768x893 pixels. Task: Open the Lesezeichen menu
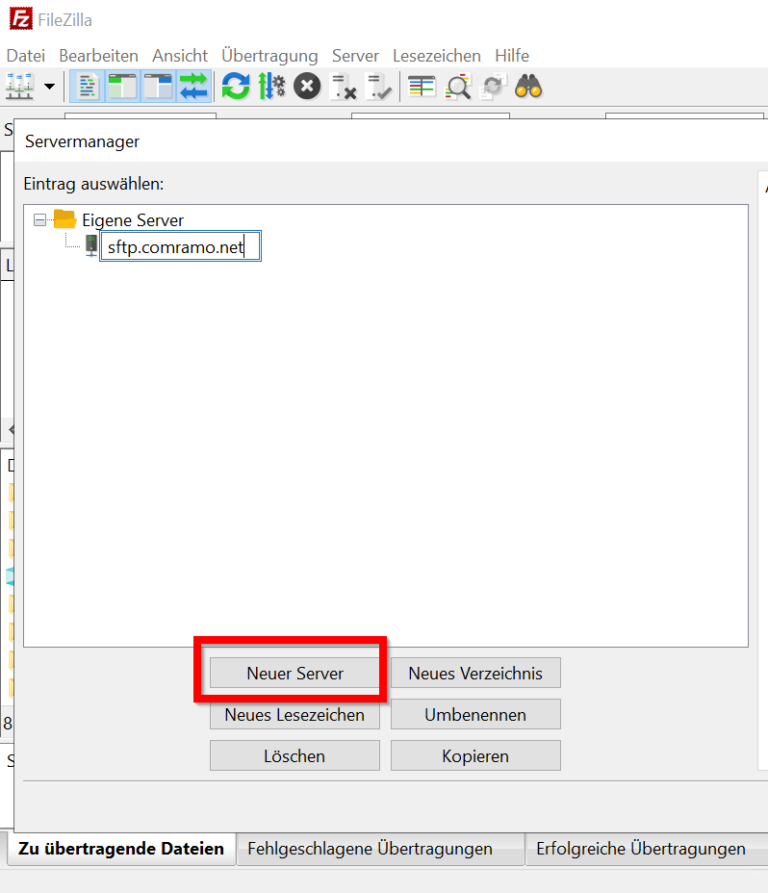[x=437, y=56]
